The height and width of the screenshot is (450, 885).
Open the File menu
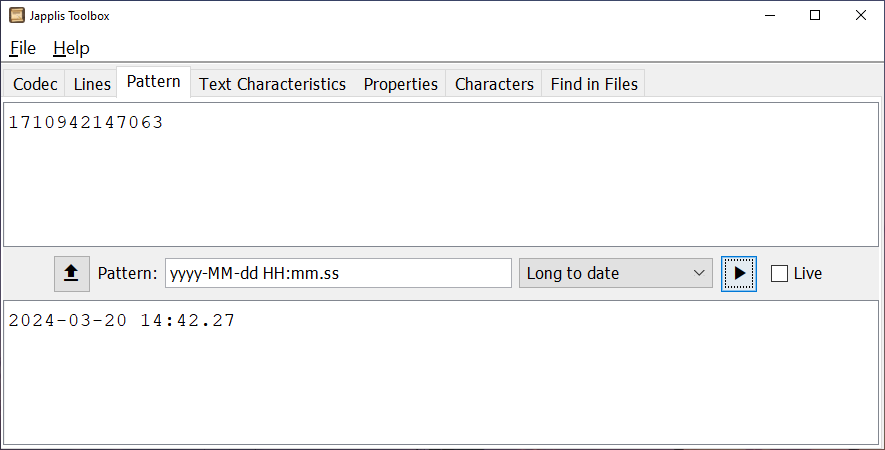click(x=23, y=48)
